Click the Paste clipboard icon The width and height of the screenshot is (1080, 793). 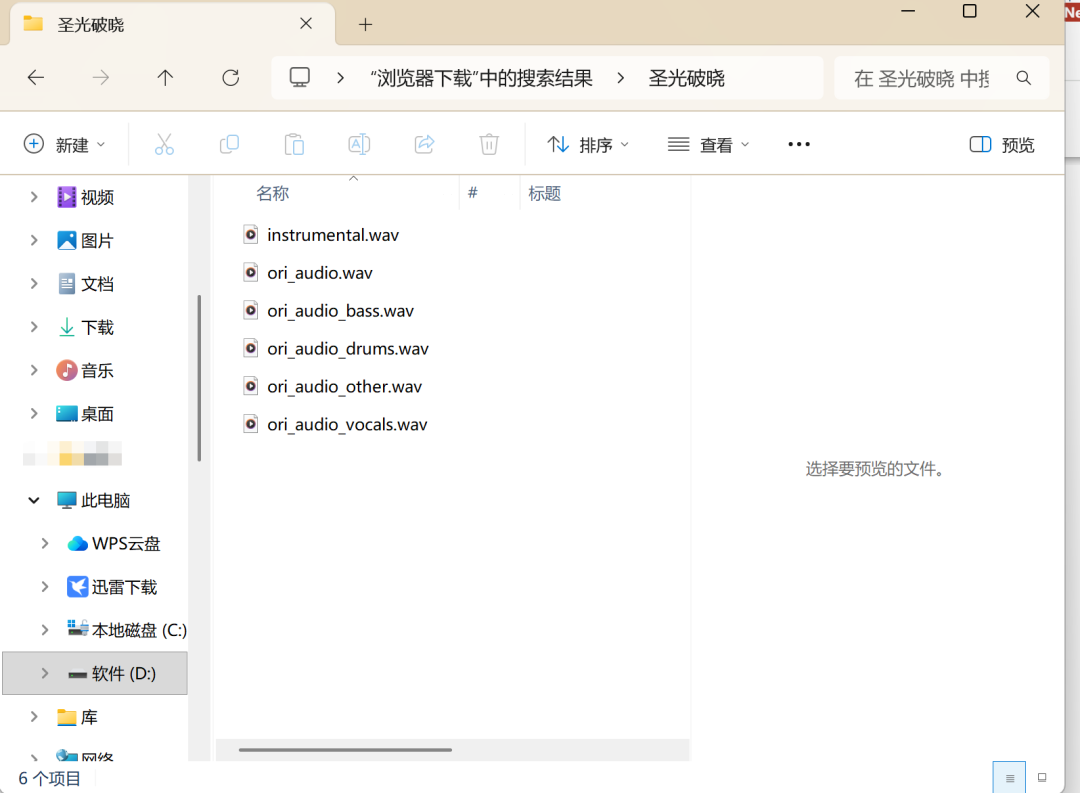[x=294, y=145]
